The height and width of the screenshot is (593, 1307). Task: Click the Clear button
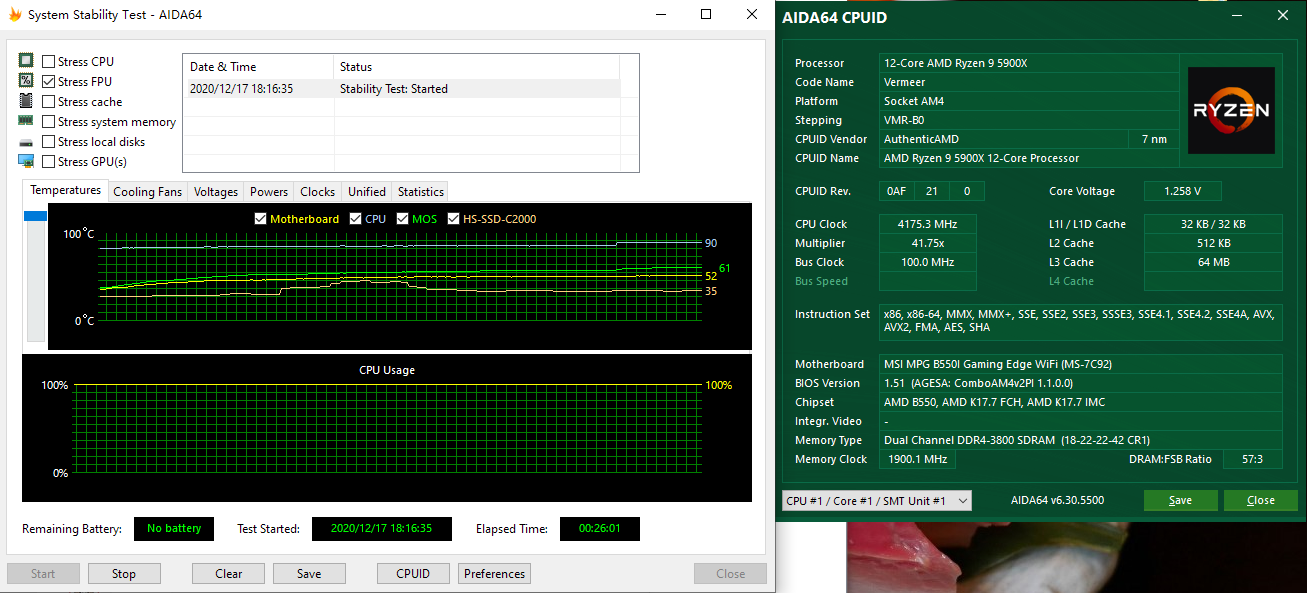tap(229, 574)
